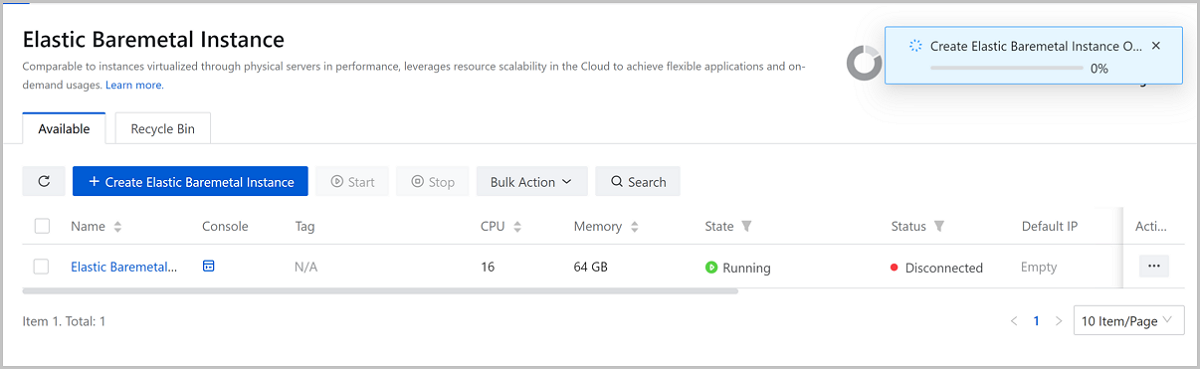1200x369 pixels.
Task: Expand the Bulk Action dropdown
Action: [x=531, y=181]
